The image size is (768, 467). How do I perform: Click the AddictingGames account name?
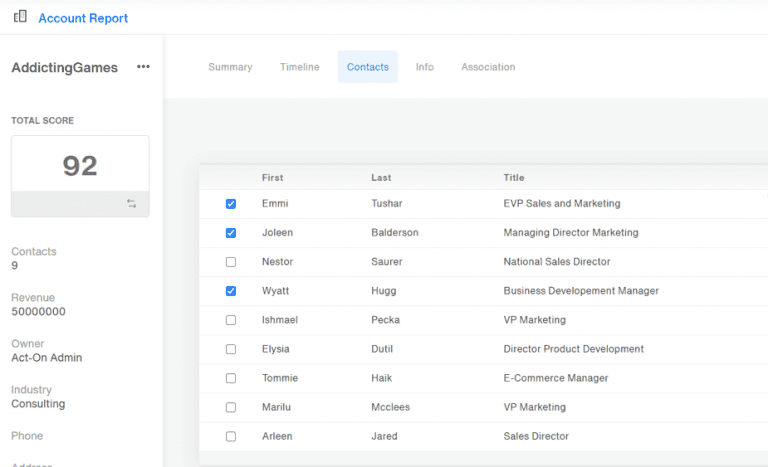[65, 68]
